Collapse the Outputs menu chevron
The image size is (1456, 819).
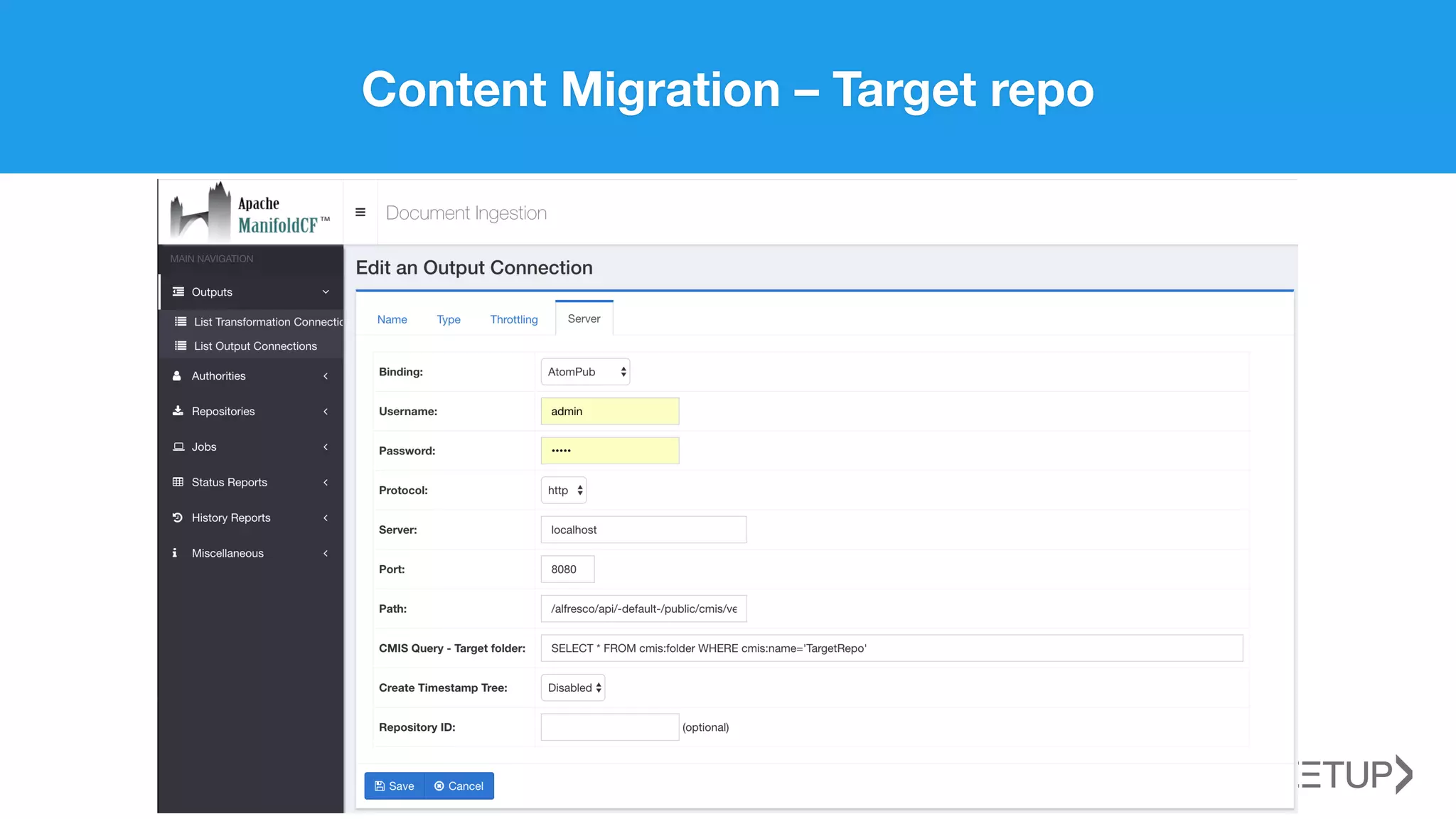pos(326,292)
